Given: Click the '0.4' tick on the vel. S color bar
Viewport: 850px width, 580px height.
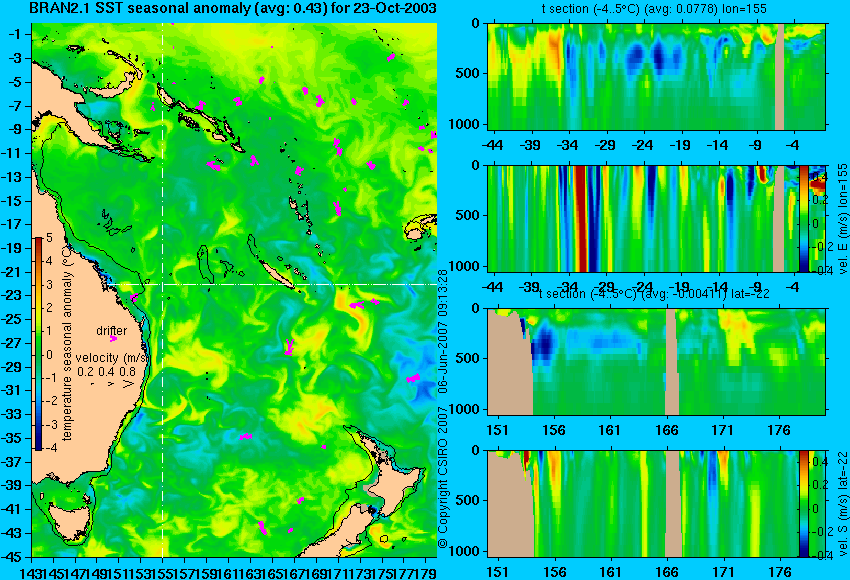Looking at the screenshot, I should (x=820, y=461).
